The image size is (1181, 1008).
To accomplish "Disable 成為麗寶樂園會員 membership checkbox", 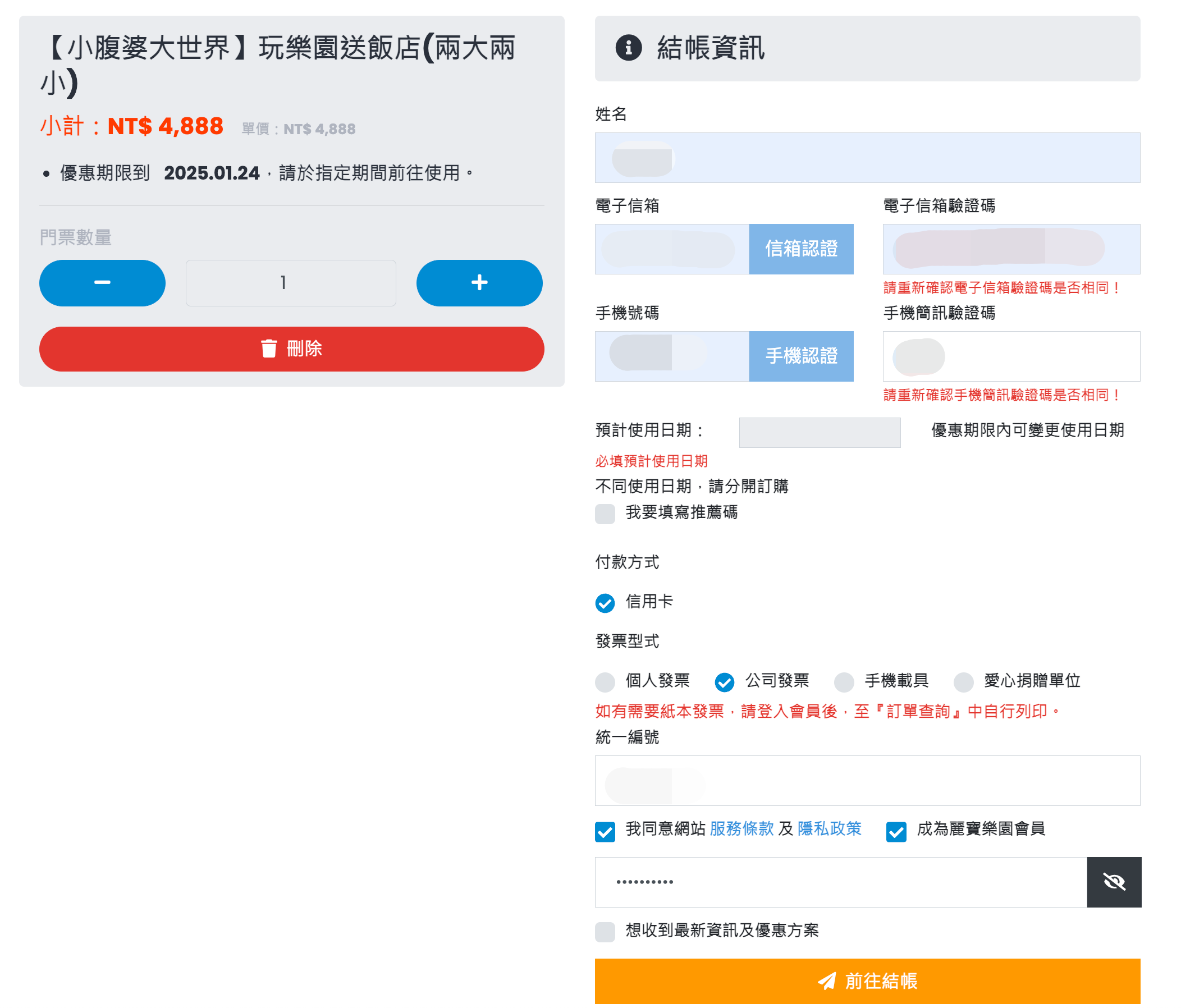I will 893,829.
